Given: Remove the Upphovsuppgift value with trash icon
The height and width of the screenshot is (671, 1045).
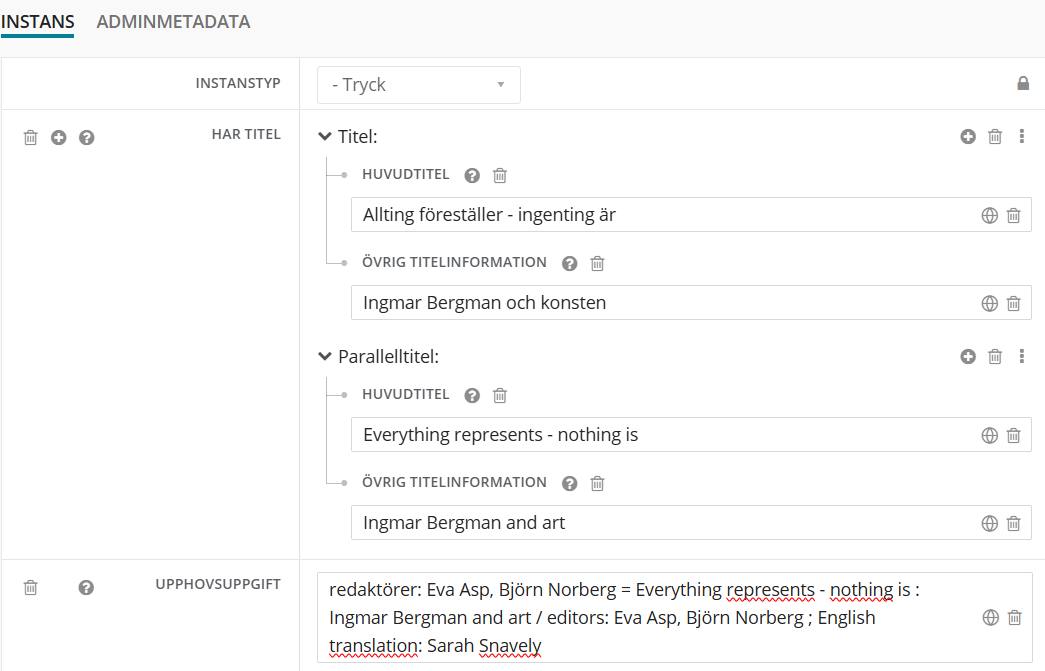Looking at the screenshot, I should (1015, 618).
